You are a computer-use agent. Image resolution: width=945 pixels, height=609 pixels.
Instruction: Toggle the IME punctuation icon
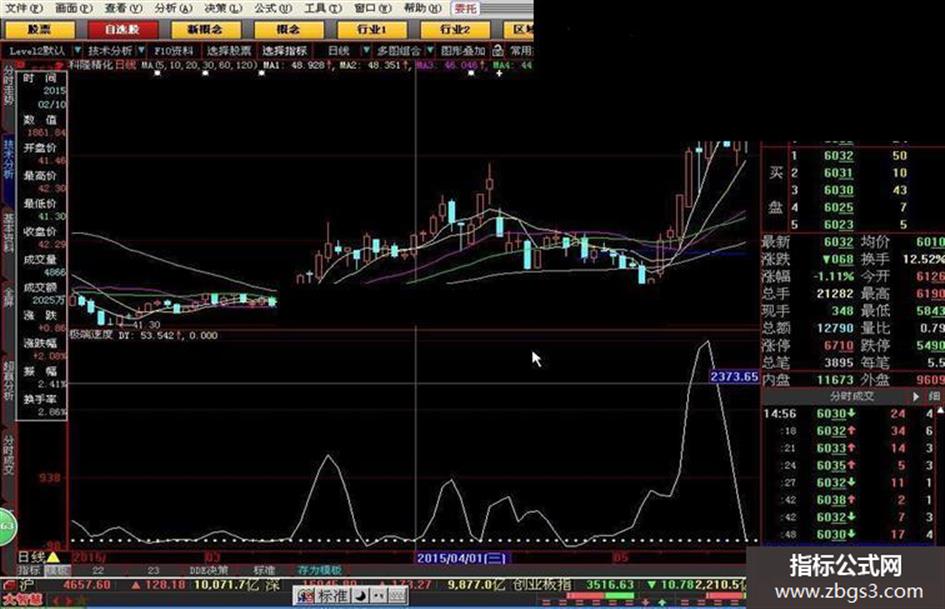click(x=378, y=596)
